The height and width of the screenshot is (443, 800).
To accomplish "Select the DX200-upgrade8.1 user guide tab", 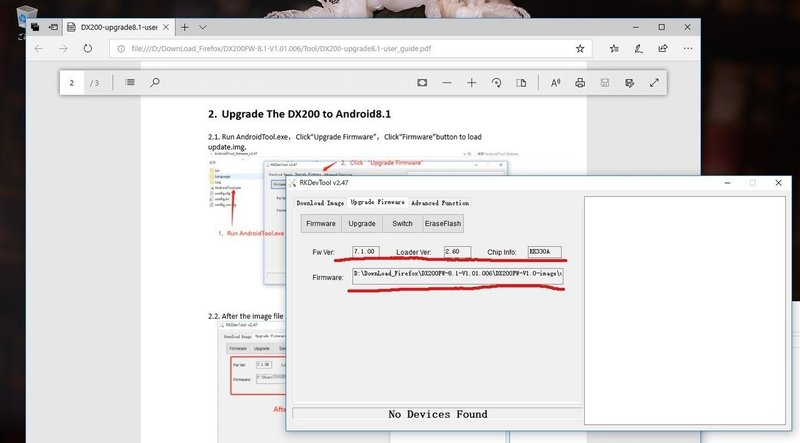I will click(119, 27).
